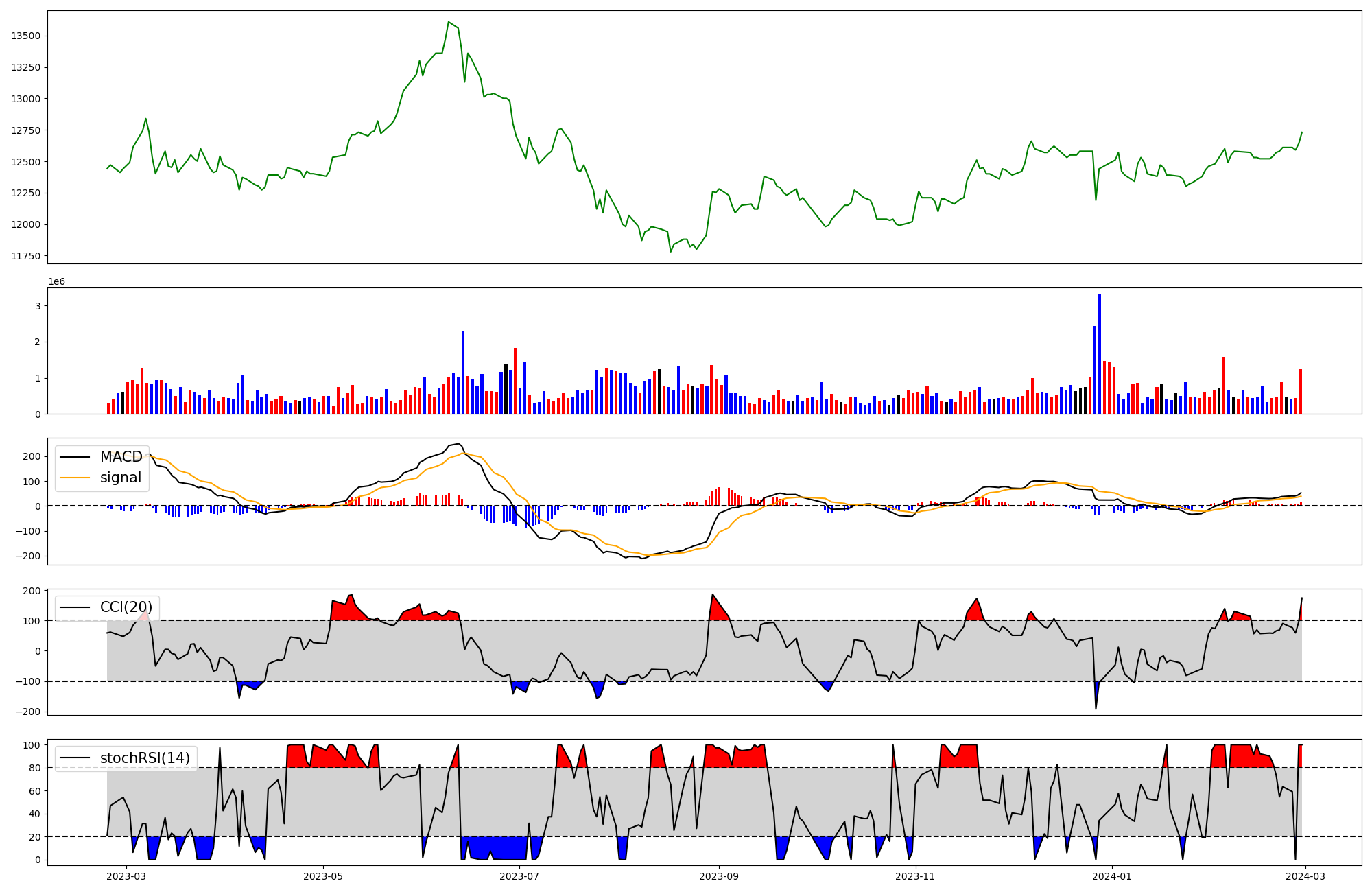Click the volume axis tick label 3
The image size is (1372, 892).
click(38, 305)
